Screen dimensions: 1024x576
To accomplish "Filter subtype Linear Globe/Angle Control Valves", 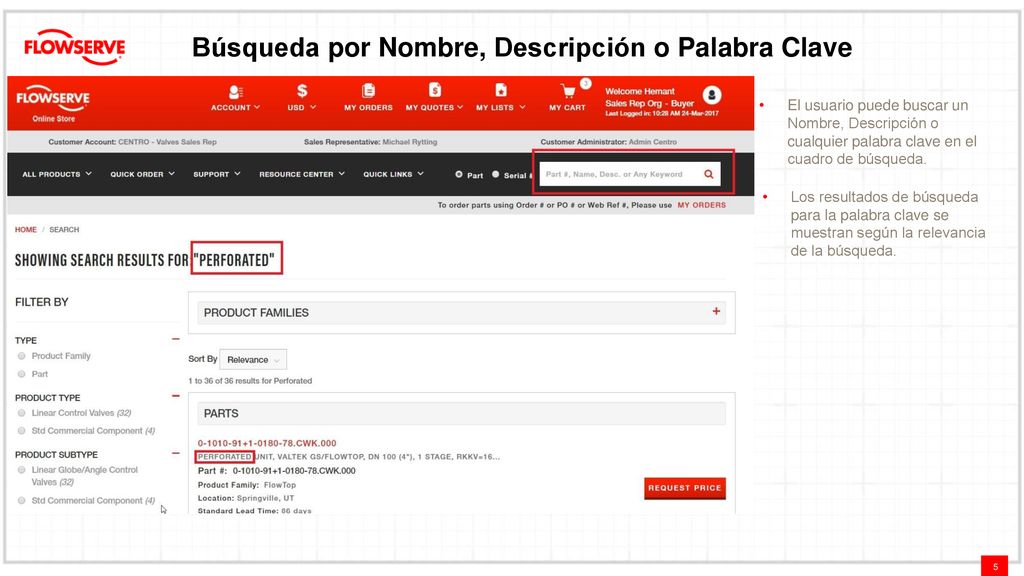I will point(22,470).
